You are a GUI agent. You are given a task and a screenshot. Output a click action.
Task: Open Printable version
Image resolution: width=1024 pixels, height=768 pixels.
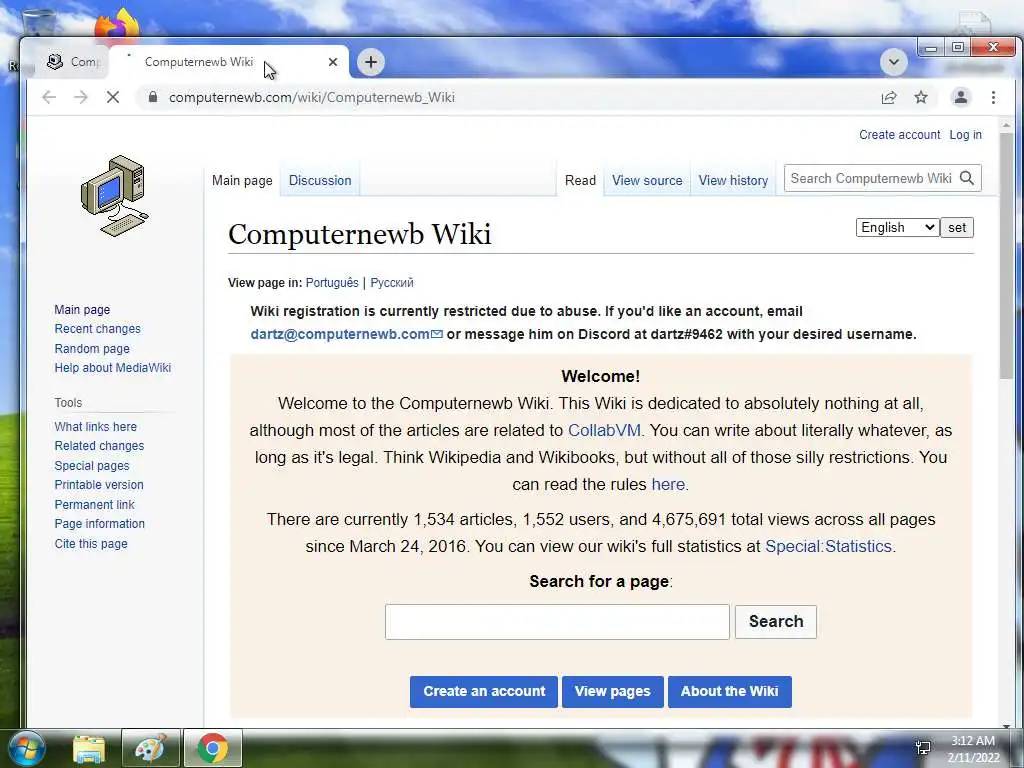[x=99, y=485]
